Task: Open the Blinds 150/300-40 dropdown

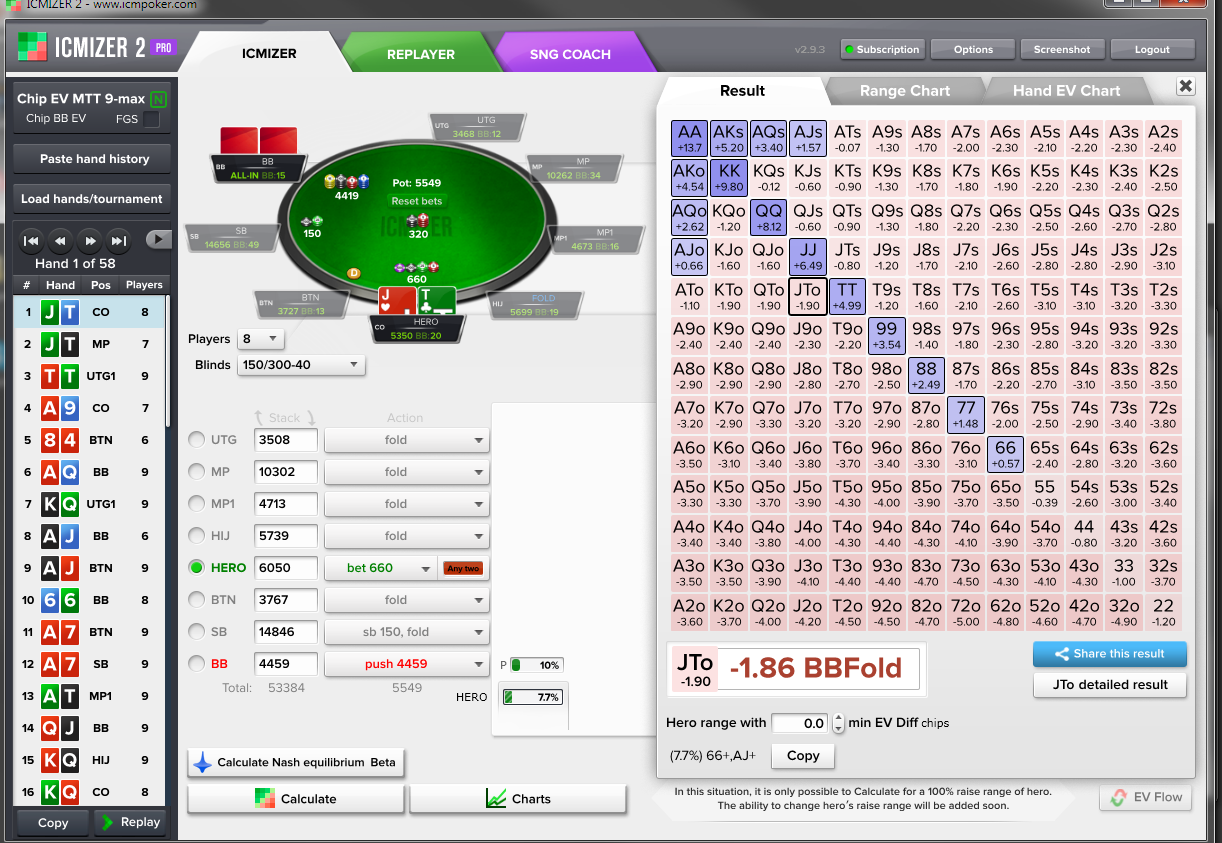Action: coord(301,365)
